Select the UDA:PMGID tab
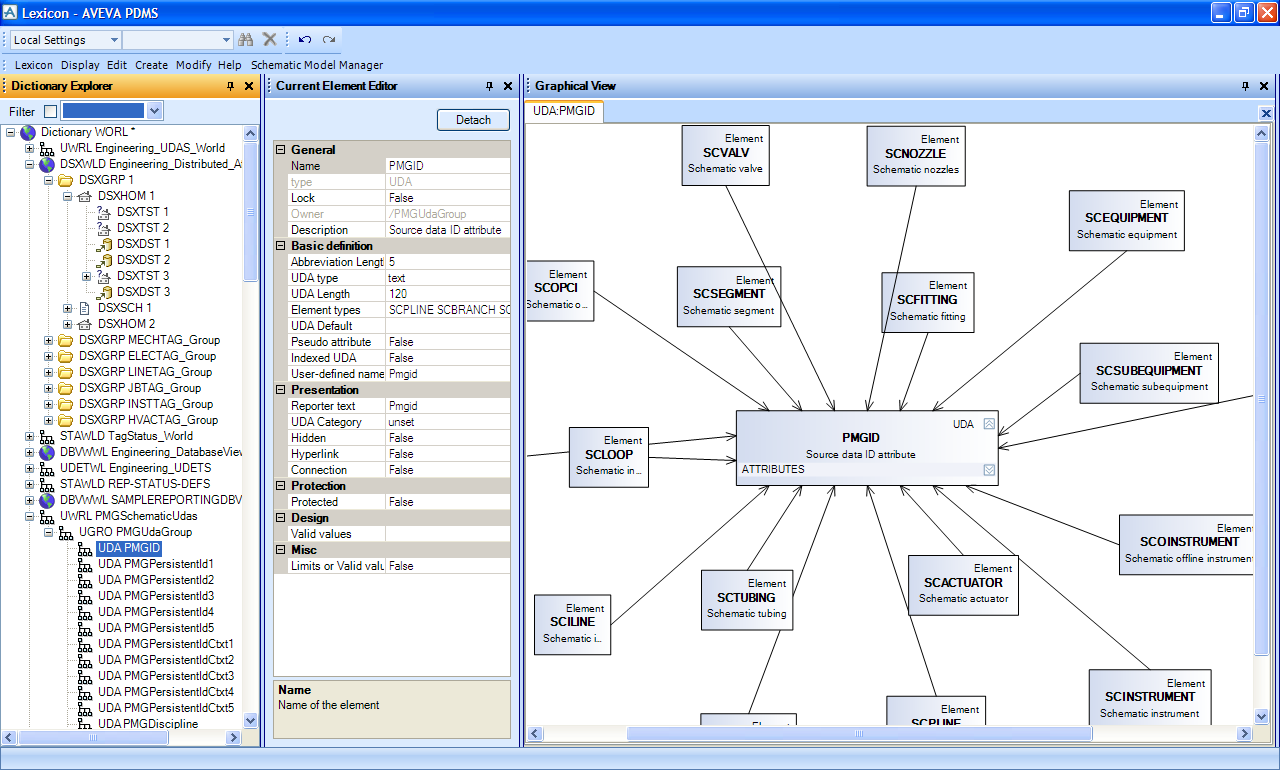This screenshot has height=770, width=1280. coord(564,112)
